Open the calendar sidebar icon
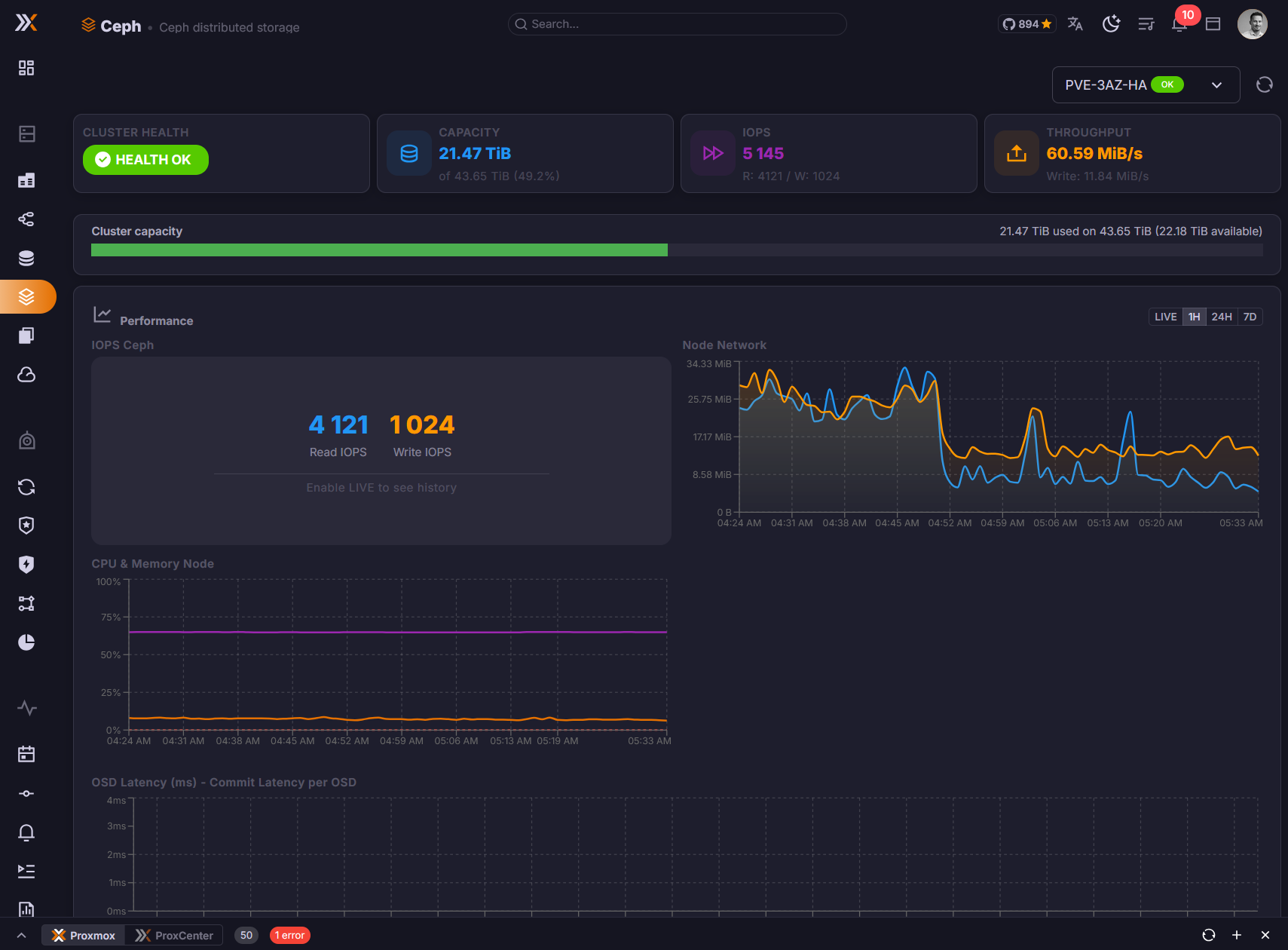 point(26,754)
